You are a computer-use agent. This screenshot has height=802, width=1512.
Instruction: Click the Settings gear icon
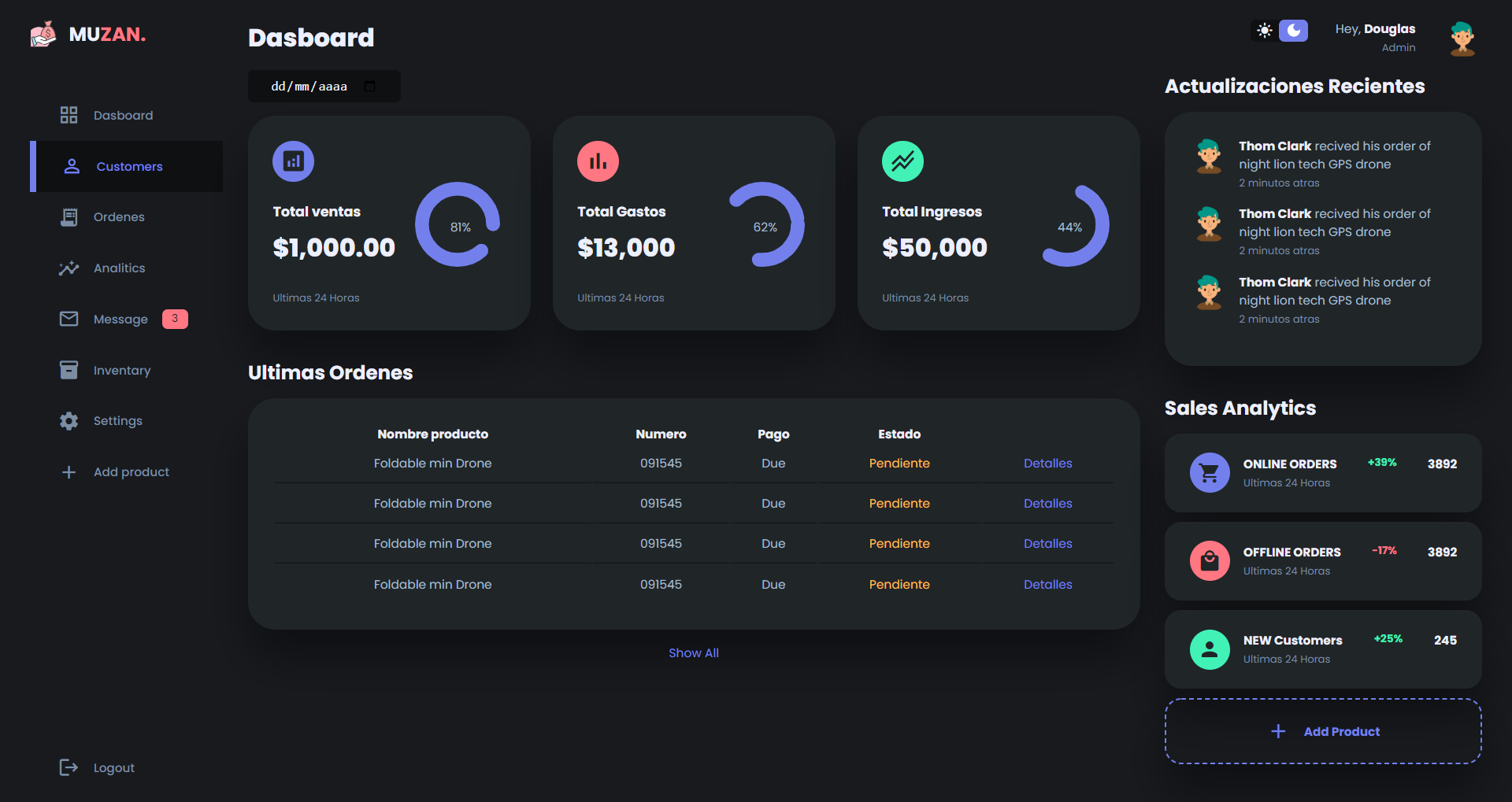pyautogui.click(x=69, y=421)
